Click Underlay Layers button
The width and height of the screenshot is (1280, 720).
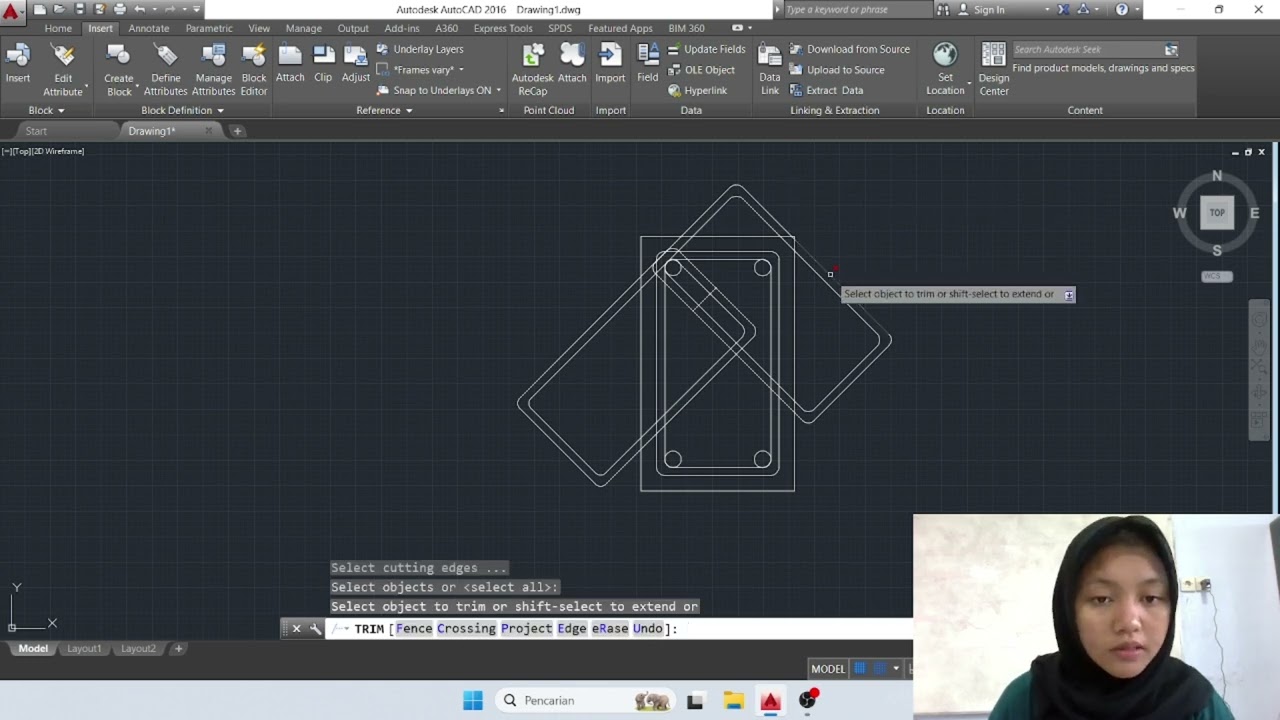pos(420,49)
